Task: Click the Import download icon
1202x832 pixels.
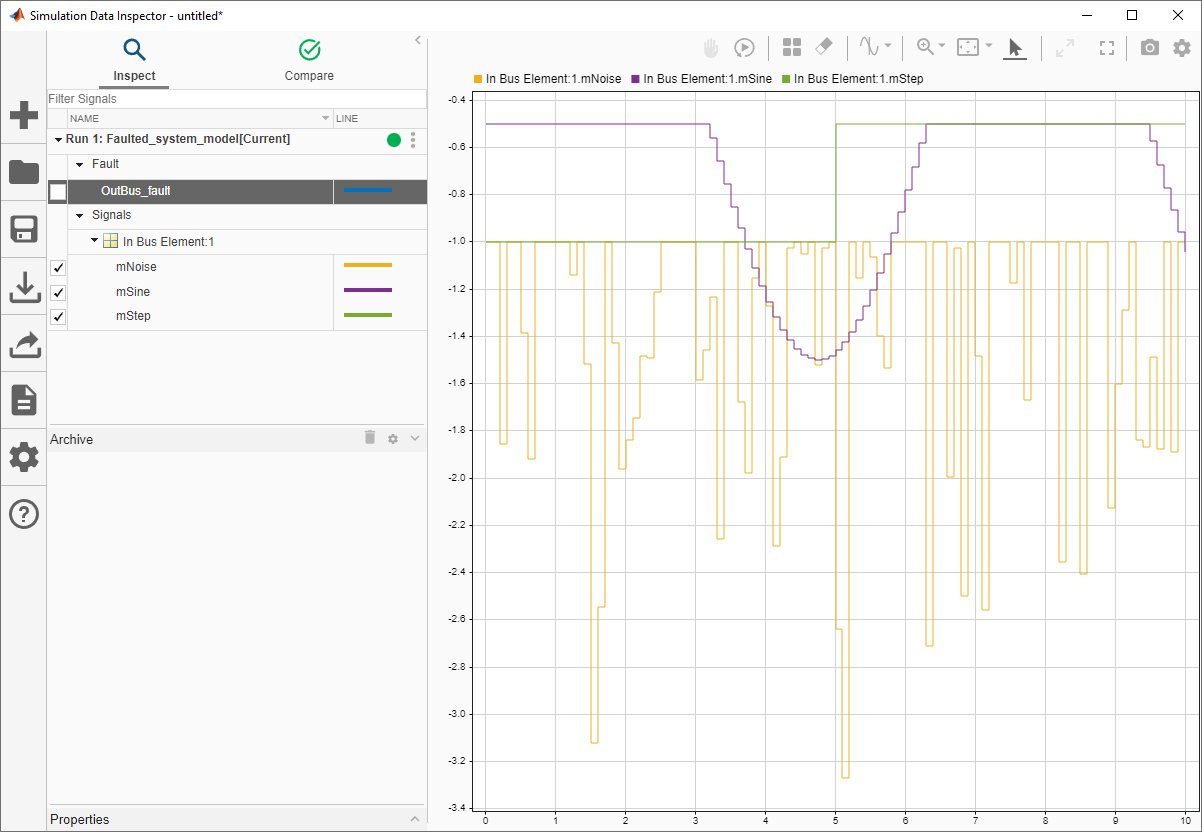Action: (23, 287)
